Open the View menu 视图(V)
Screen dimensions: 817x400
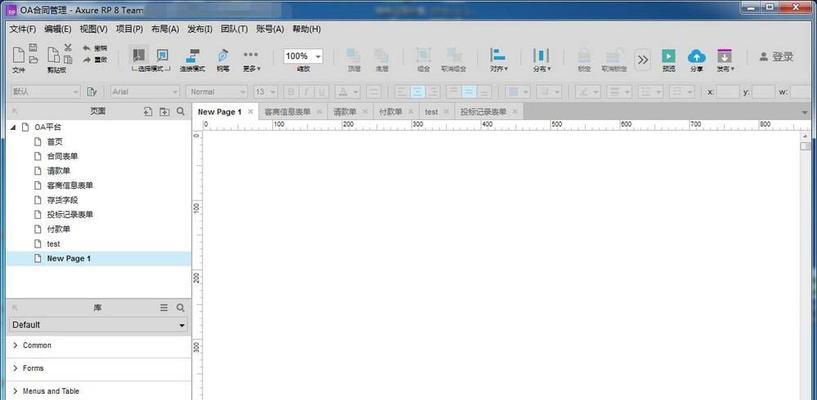click(x=93, y=29)
